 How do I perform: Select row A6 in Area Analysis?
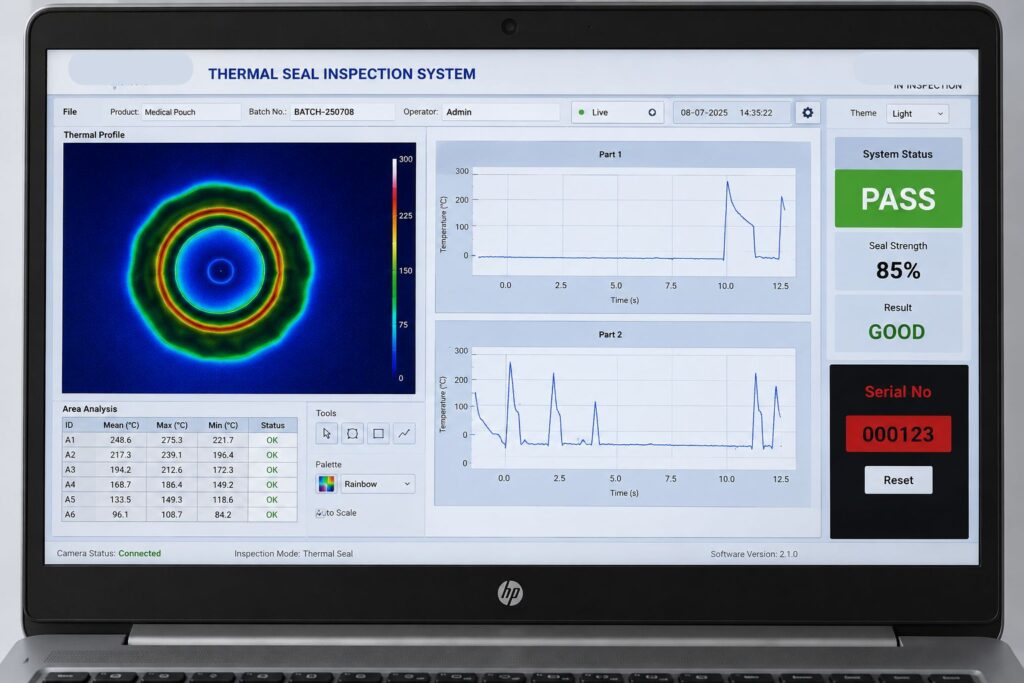pos(180,515)
